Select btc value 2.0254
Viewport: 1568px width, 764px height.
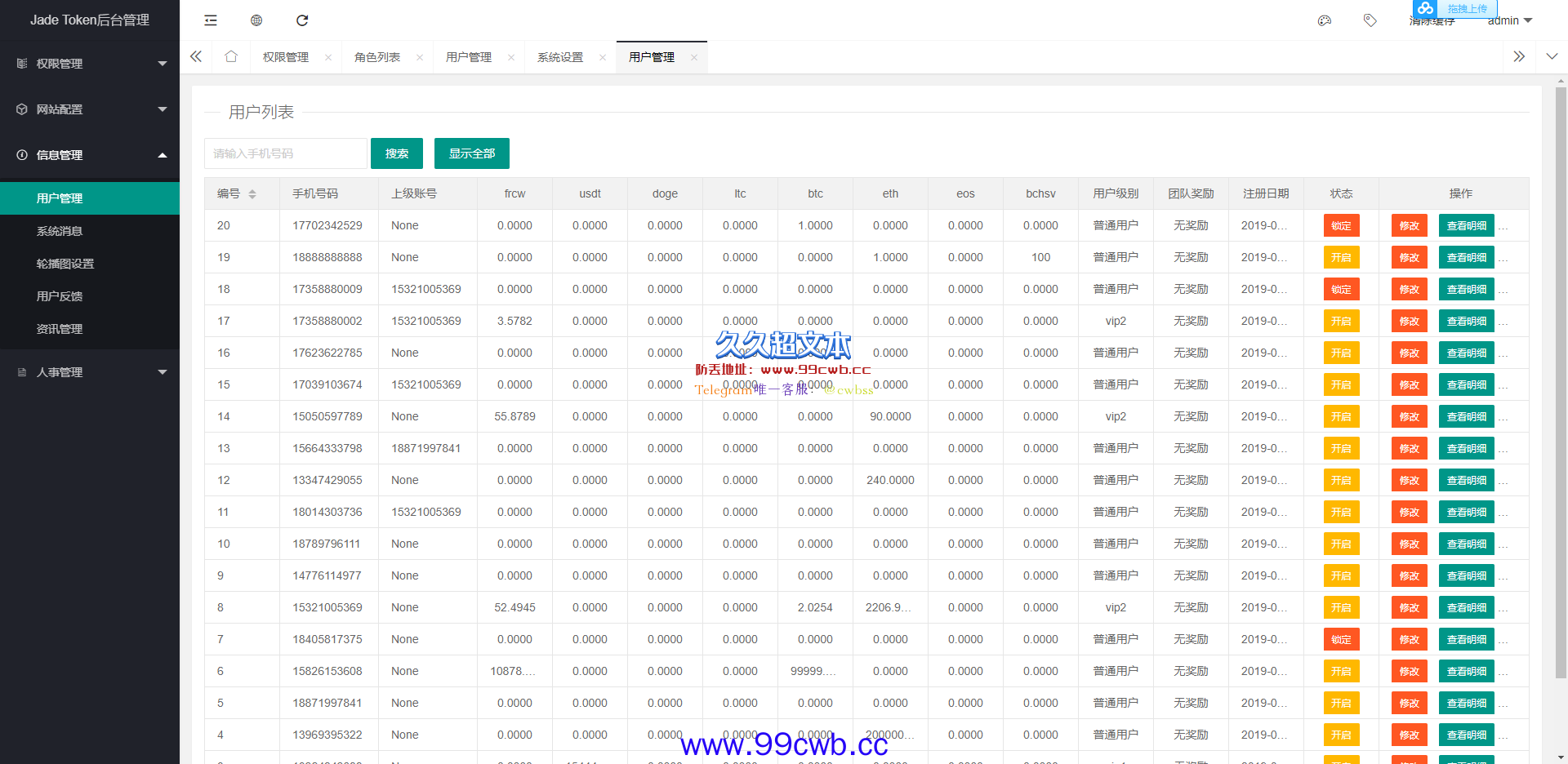click(x=815, y=608)
